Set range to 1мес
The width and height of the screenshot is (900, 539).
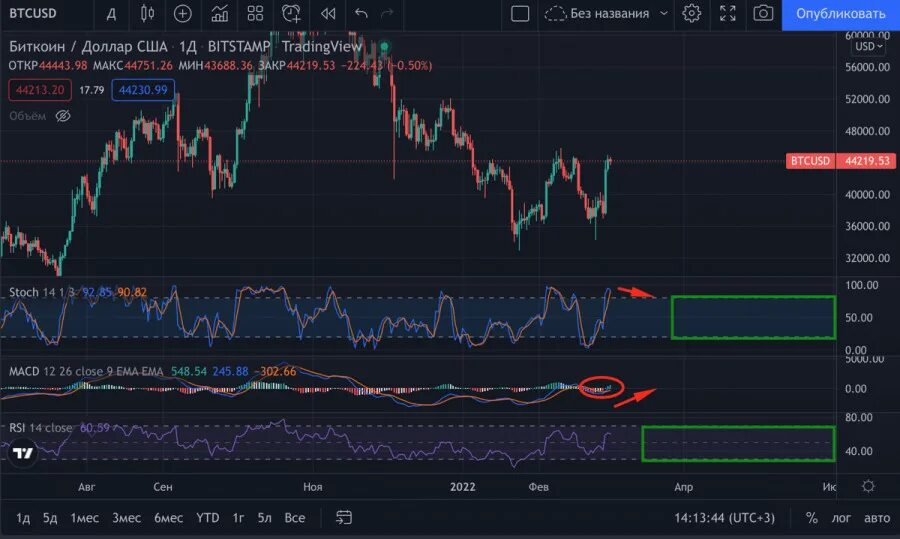point(84,518)
